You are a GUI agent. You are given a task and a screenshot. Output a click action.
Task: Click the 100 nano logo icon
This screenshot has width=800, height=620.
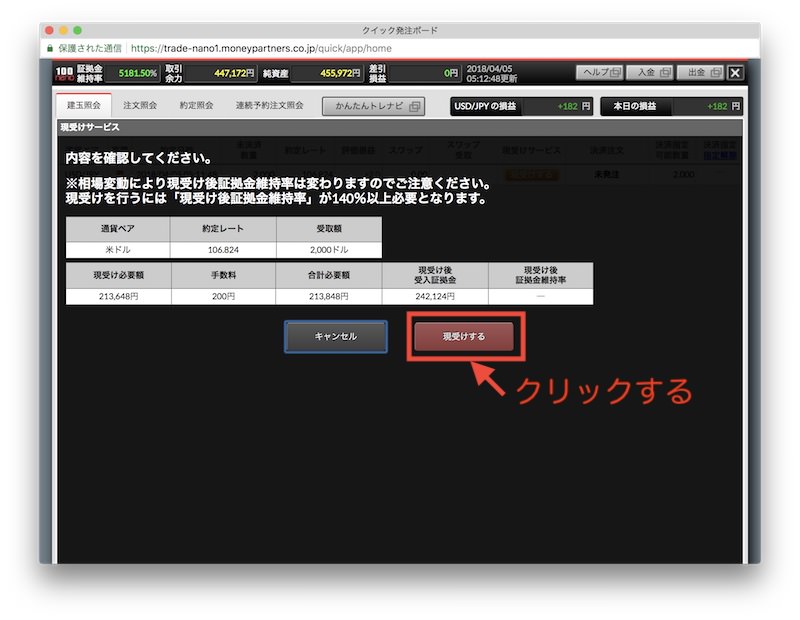click(65, 73)
